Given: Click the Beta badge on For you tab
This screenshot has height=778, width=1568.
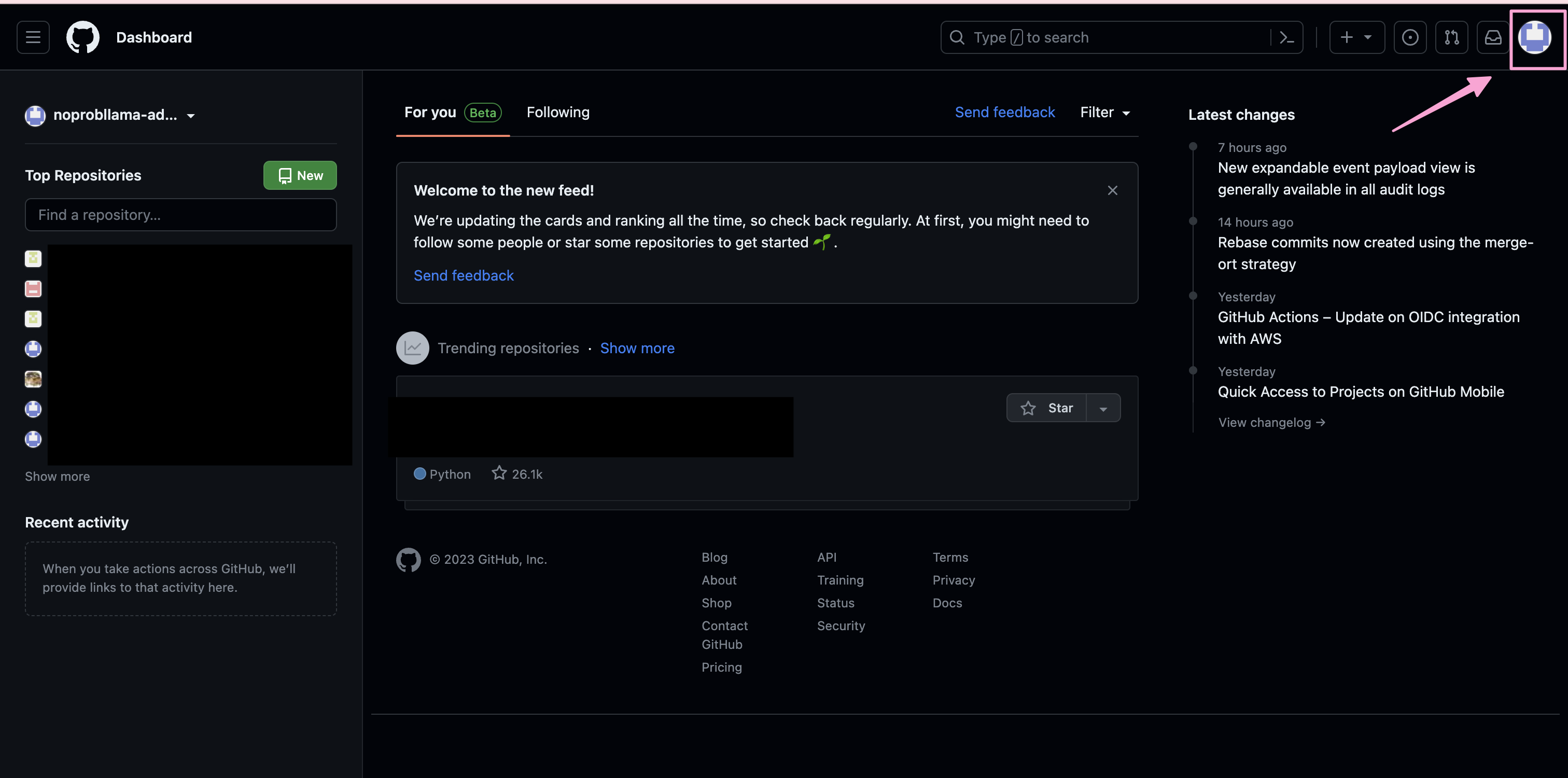Looking at the screenshot, I should point(482,113).
